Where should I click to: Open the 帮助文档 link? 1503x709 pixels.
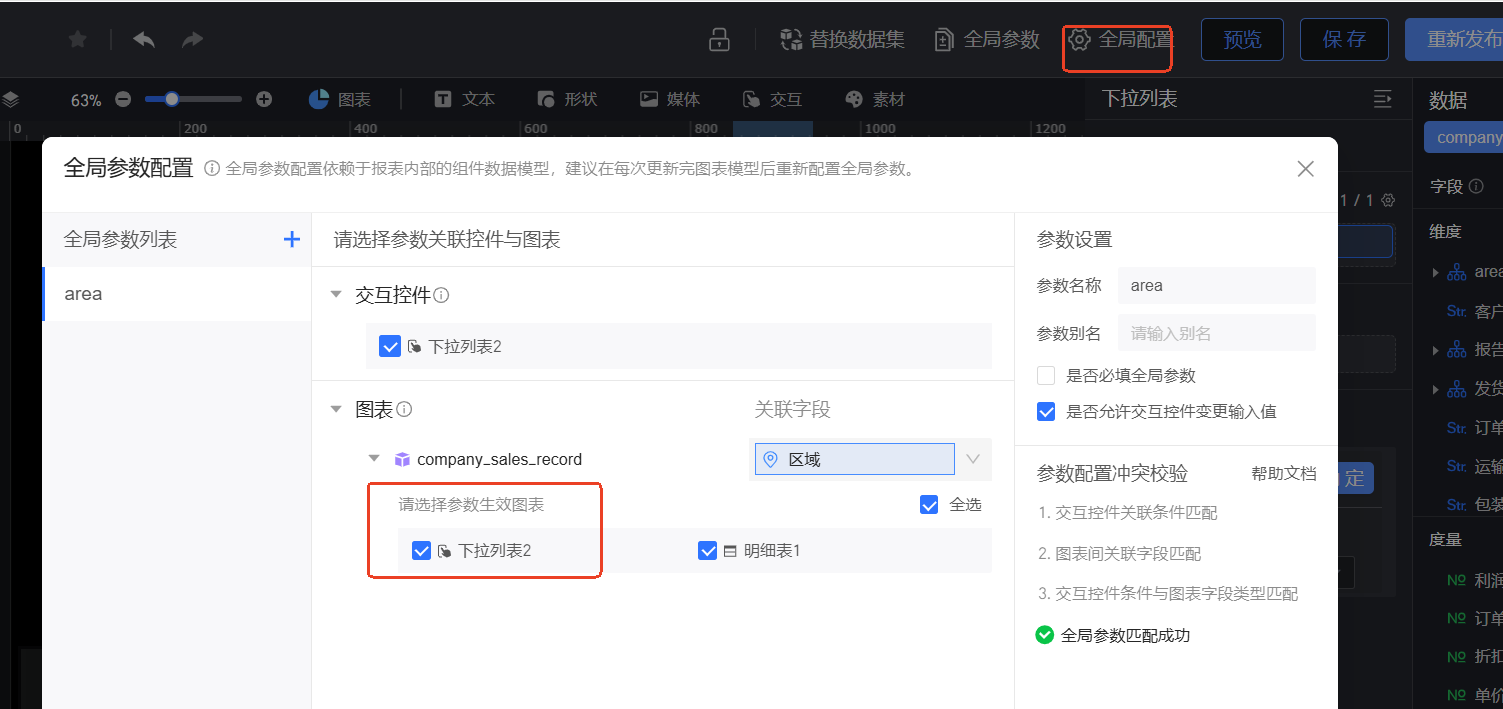[1283, 473]
